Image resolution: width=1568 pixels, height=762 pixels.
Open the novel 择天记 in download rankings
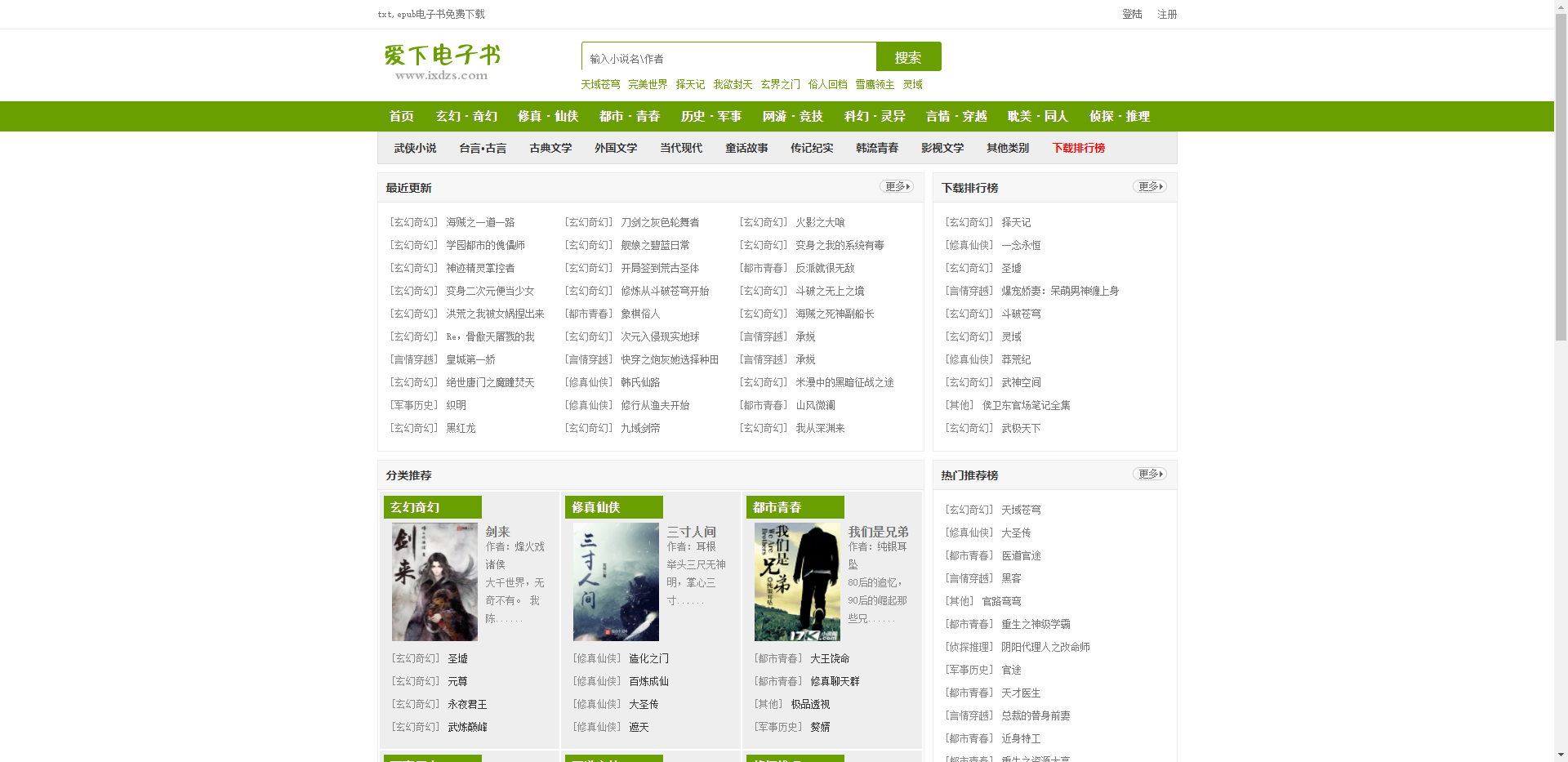tap(1015, 221)
